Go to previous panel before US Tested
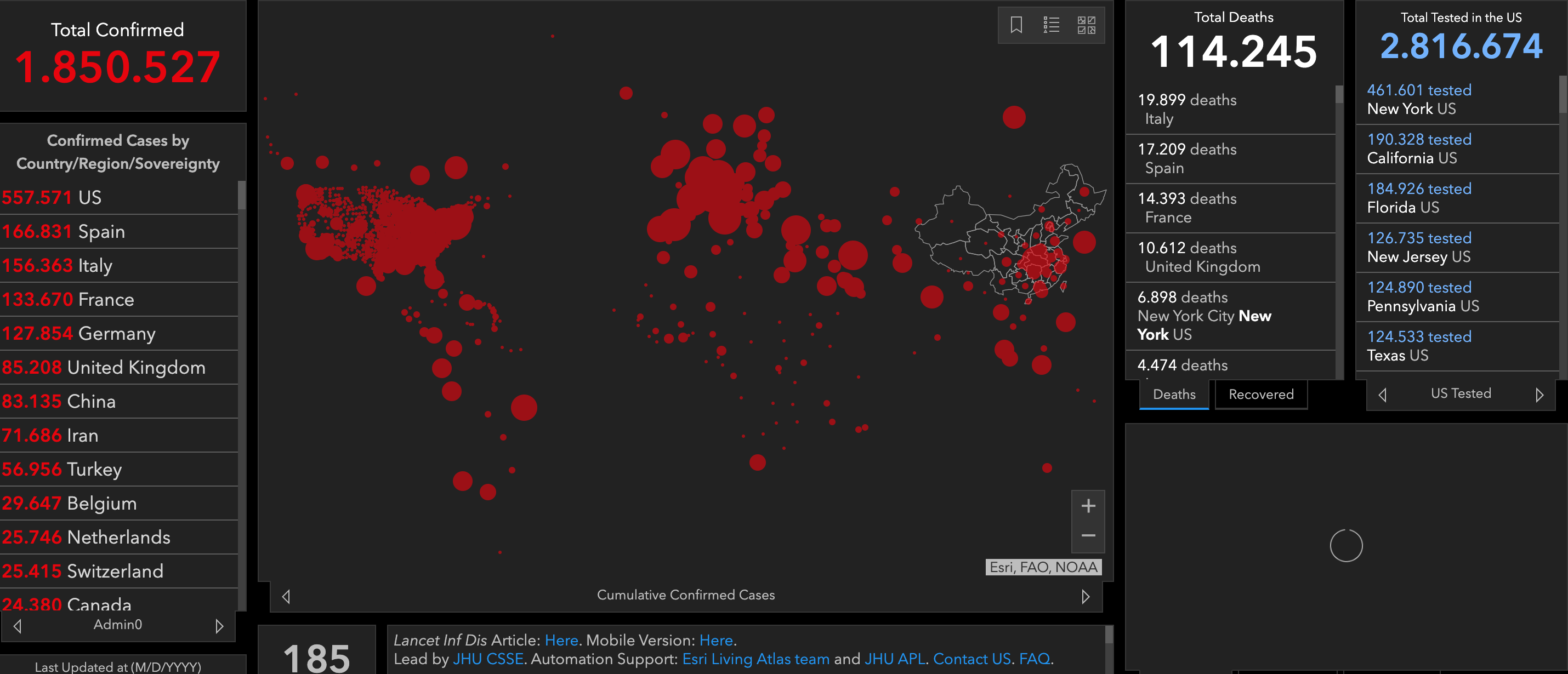The height and width of the screenshot is (674, 1568). (x=1382, y=395)
